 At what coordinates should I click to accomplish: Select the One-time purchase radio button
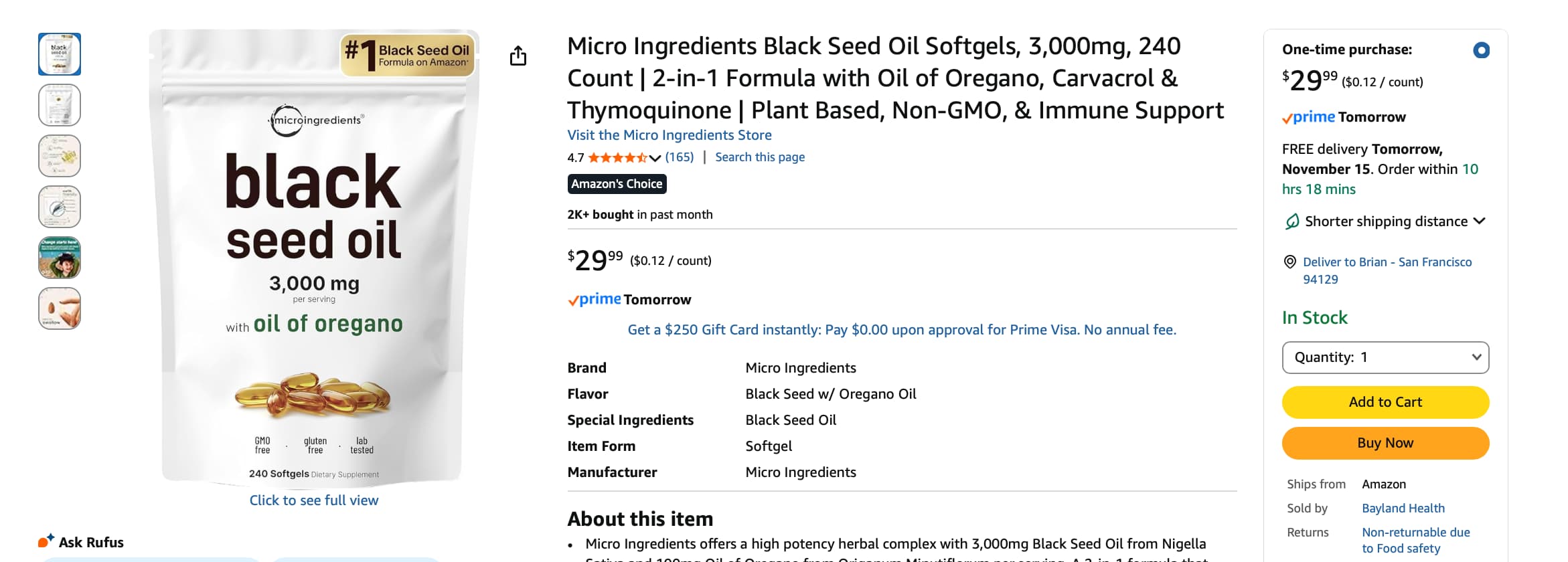(1481, 50)
